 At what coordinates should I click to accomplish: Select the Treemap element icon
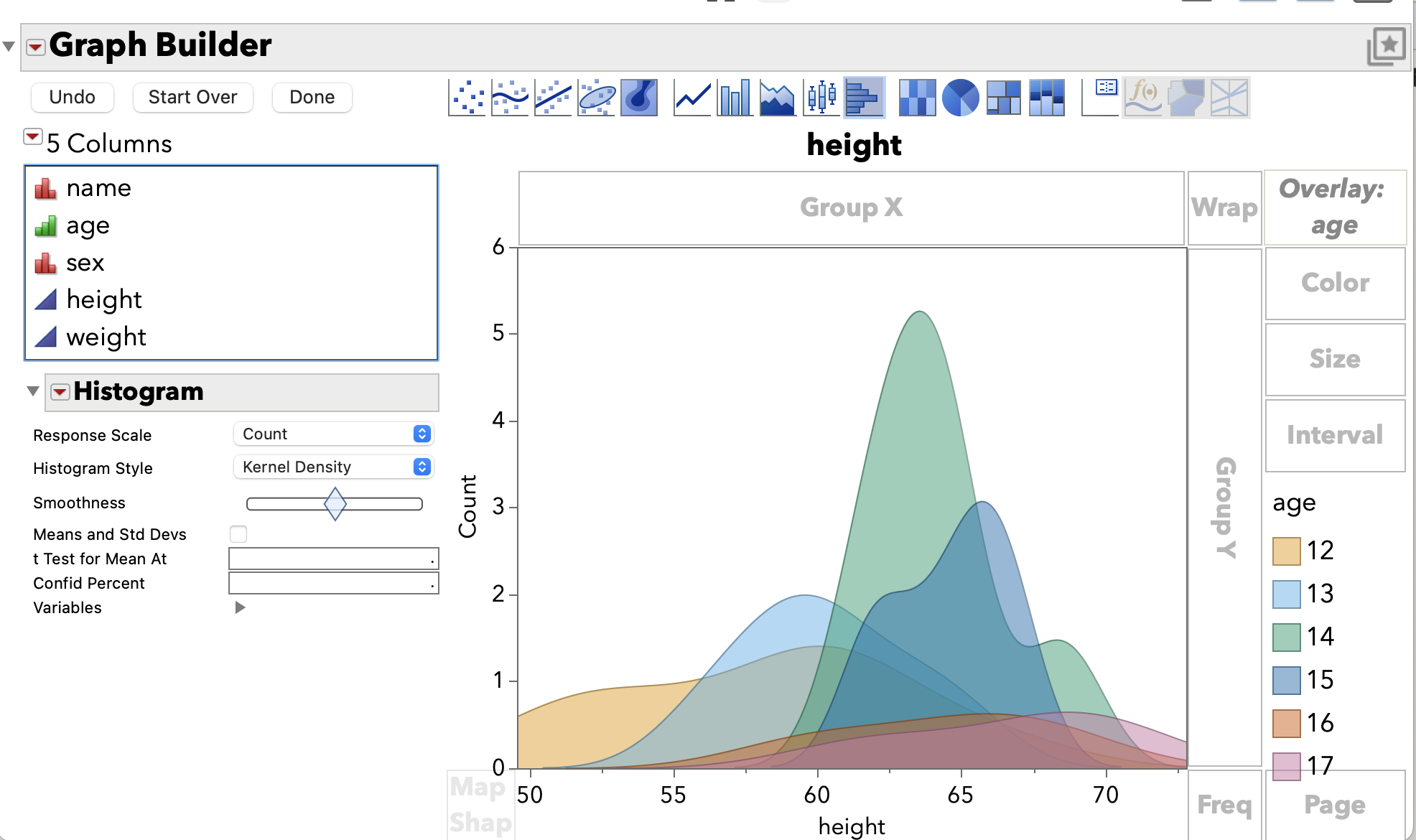pos(1003,98)
